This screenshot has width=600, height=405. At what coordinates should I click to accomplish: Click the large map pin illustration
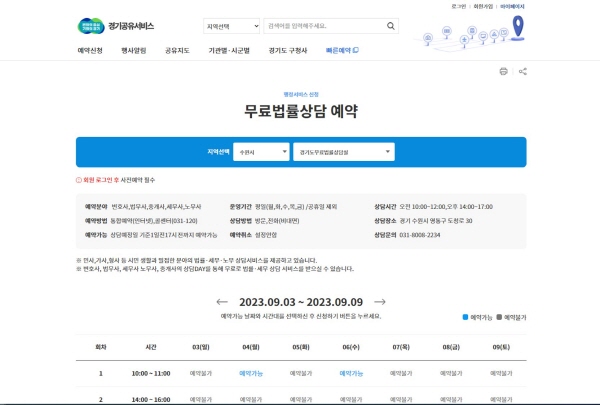click(518, 28)
